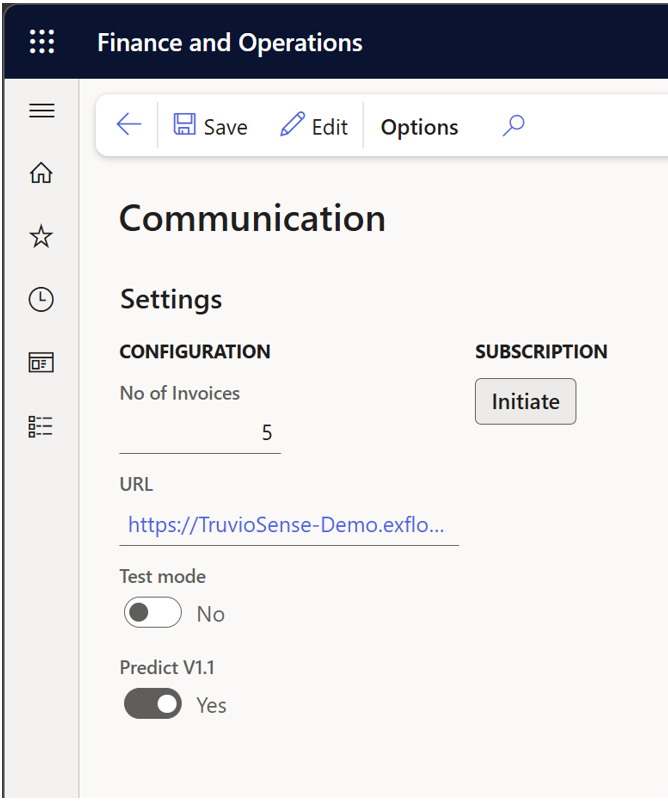Screen dimensions: 668x801
Task: Select the No of Invoices field
Action: pos(200,433)
